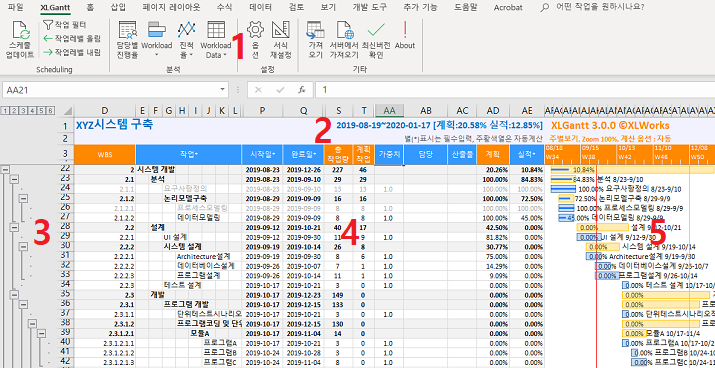Click outline level 5 button
Viewport: 715px width, 368px height.
[x=41, y=110]
